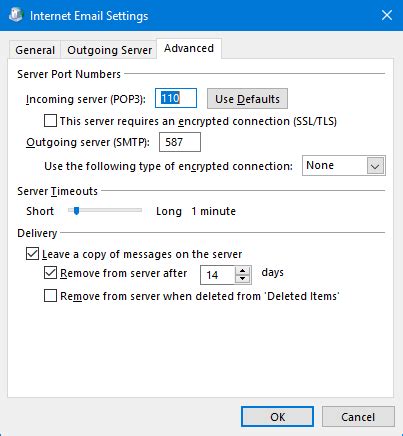Image resolution: width=403 pixels, height=436 pixels.
Task: Click the dropdown arrow next to None
Action: tap(375, 166)
